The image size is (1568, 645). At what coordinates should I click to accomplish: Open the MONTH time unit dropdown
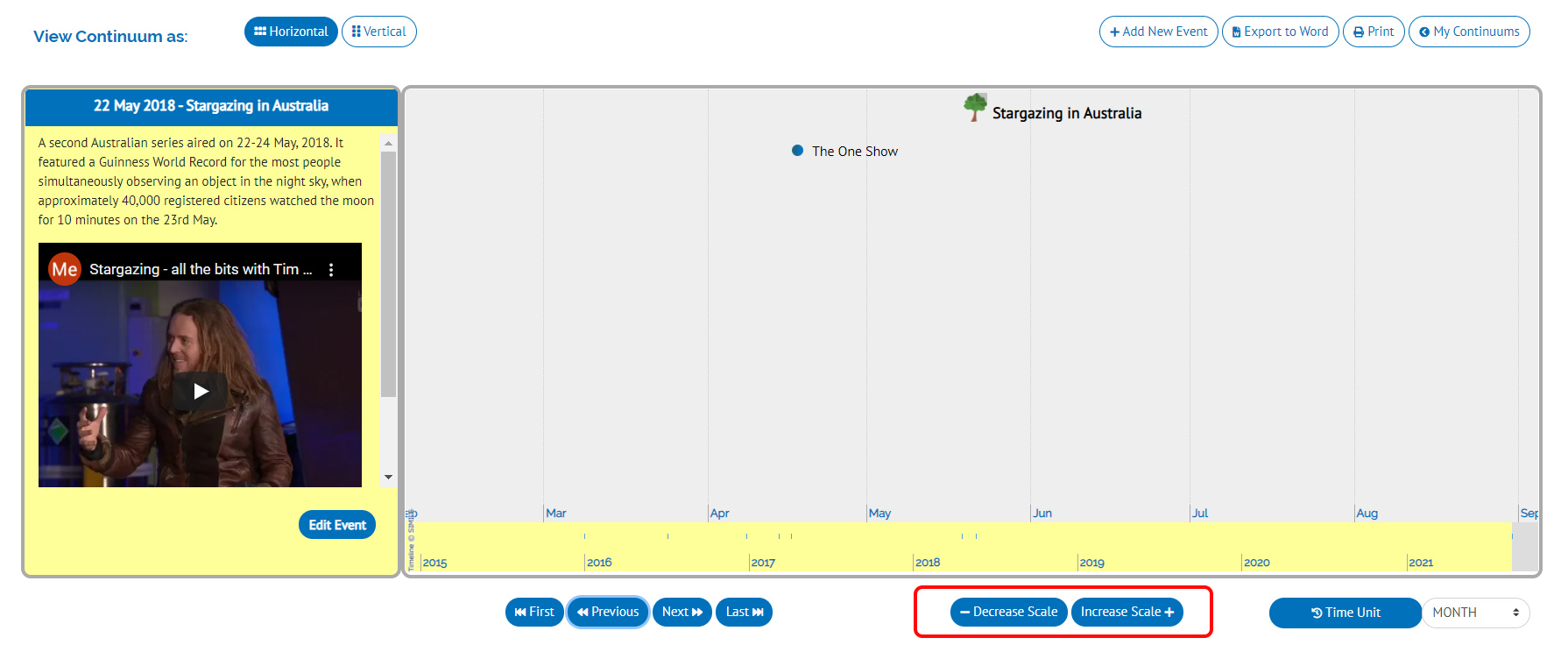[1475, 613]
